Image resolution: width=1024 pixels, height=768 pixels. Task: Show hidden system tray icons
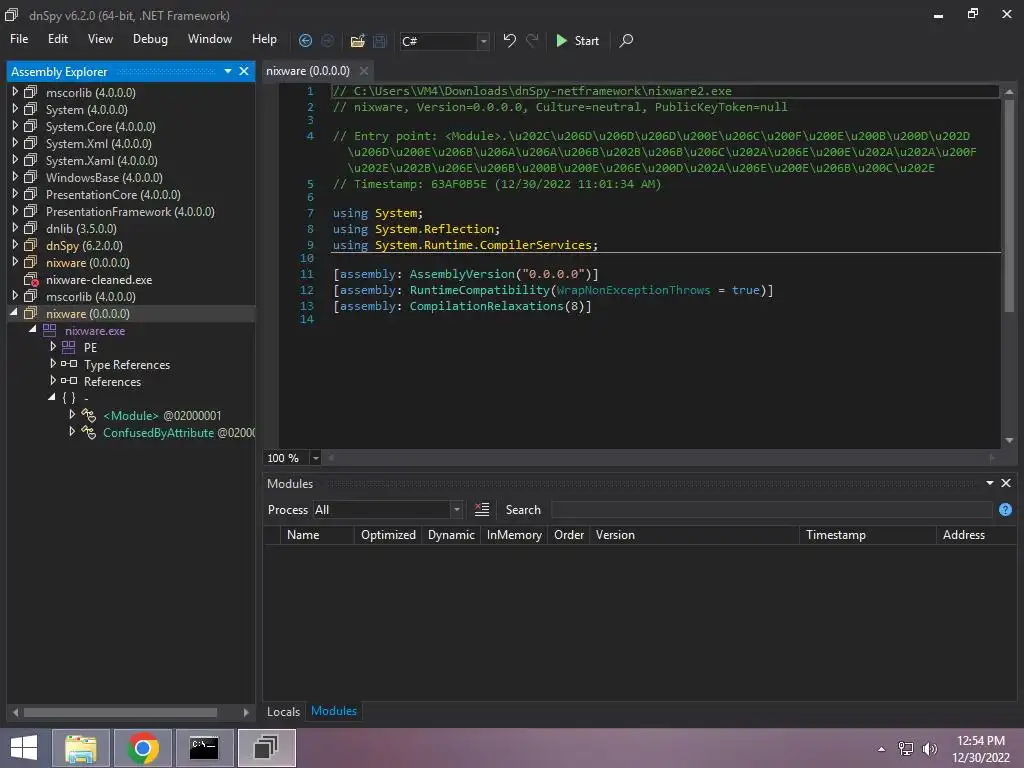click(882, 749)
